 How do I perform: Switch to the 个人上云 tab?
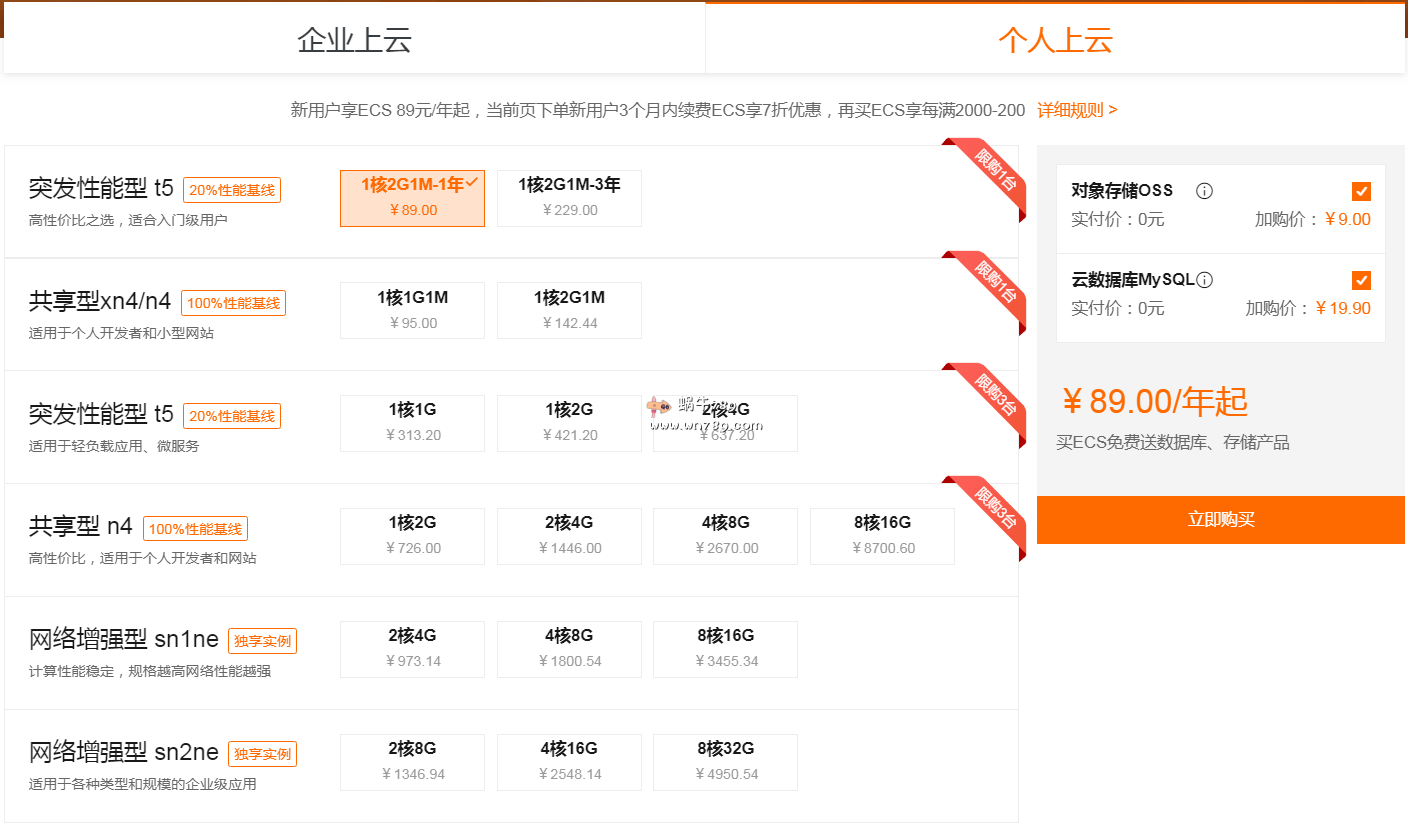(x=1055, y=40)
